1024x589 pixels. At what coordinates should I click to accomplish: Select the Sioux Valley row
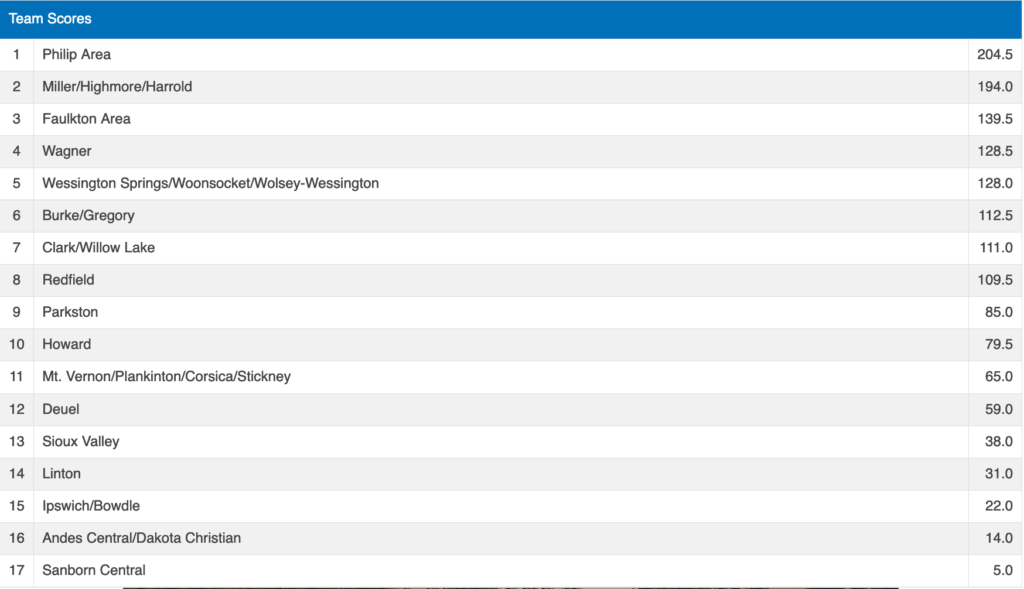[80, 441]
